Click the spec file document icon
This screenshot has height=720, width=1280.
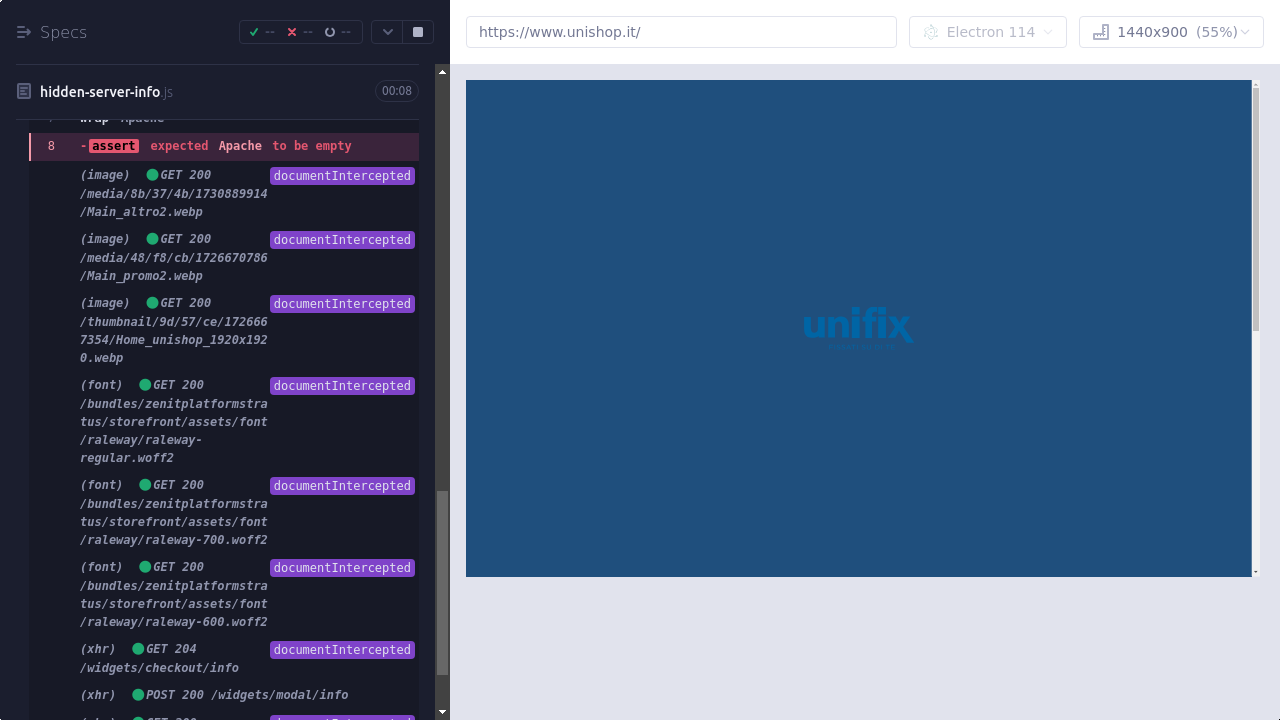pos(24,92)
